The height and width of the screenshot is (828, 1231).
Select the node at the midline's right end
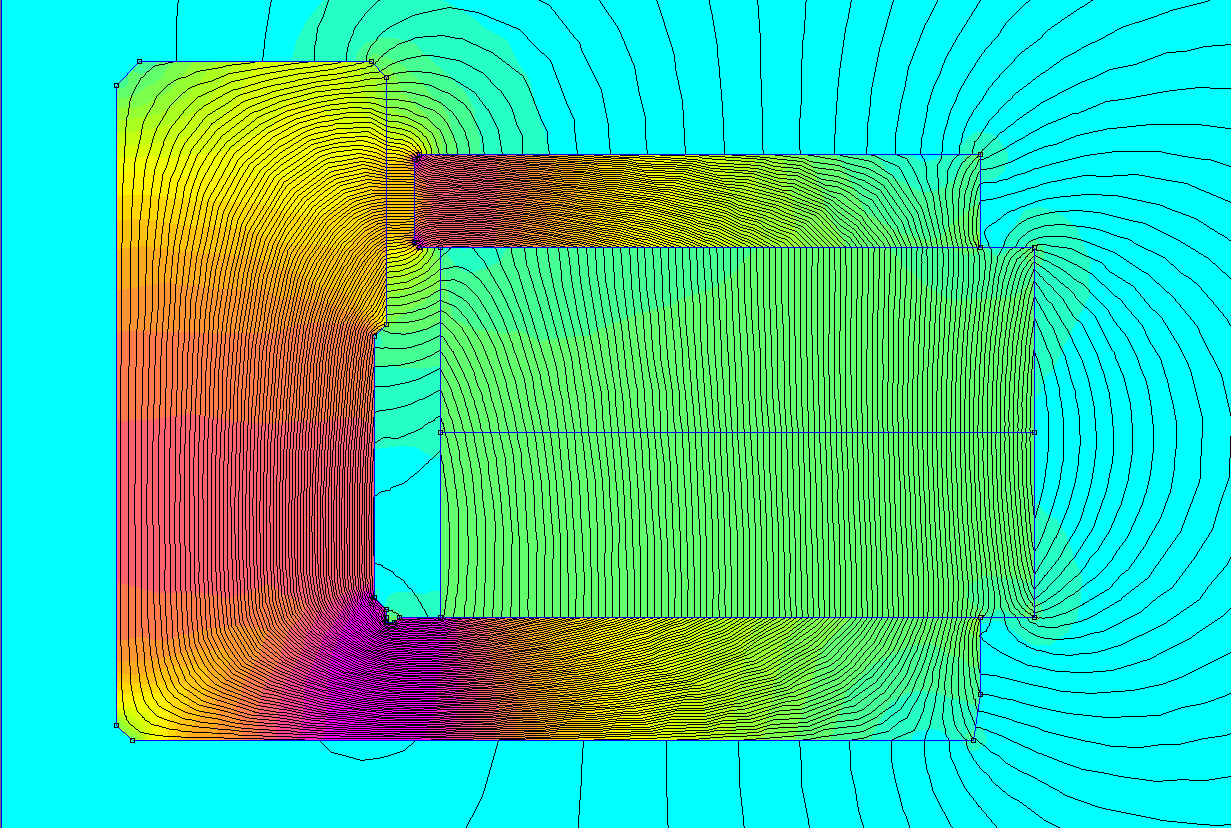click(x=1034, y=432)
